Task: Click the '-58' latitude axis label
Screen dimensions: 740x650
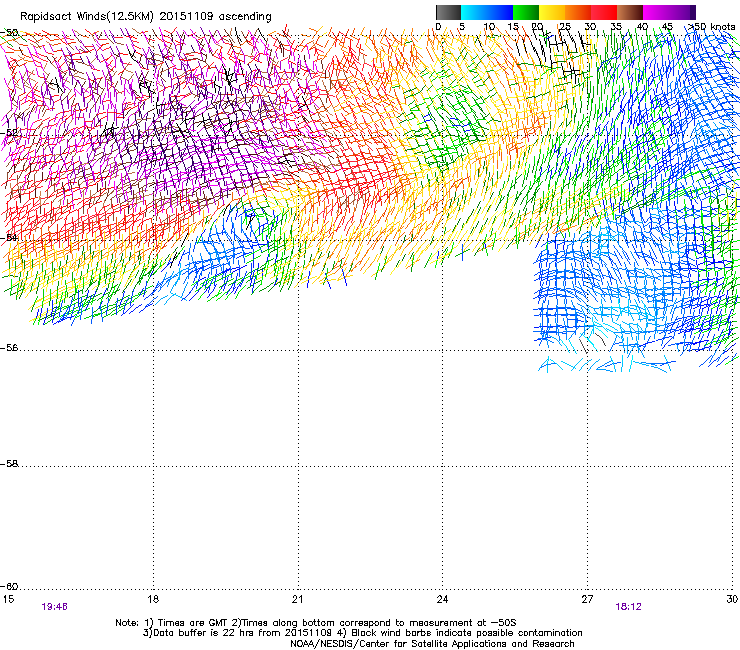Action: pos(9,464)
